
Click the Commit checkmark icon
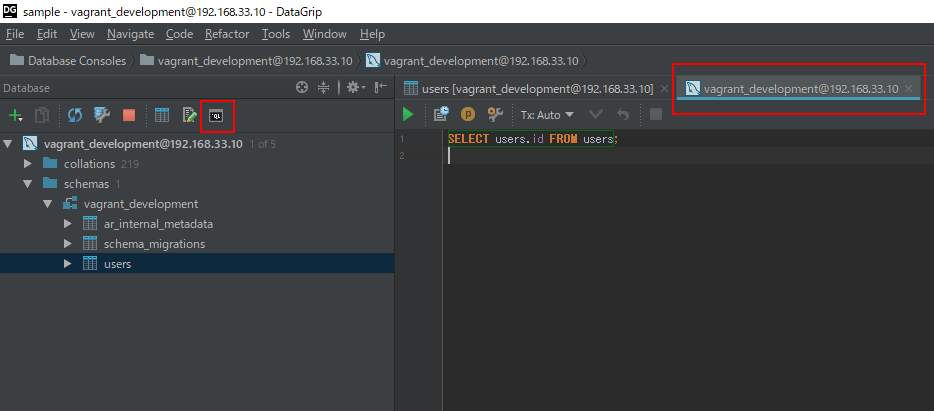(596, 114)
